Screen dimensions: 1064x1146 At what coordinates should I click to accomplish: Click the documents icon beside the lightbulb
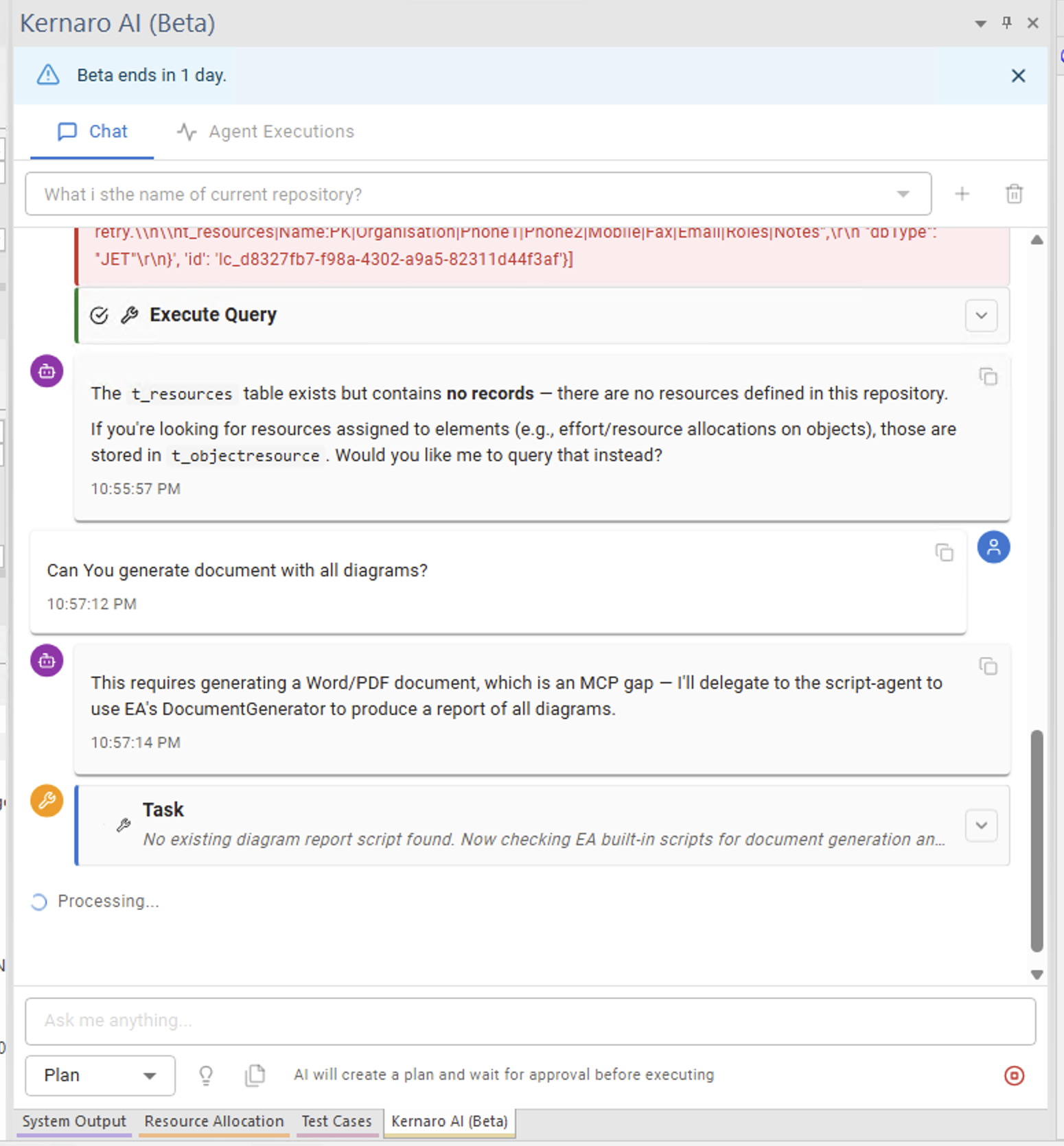tap(255, 1075)
